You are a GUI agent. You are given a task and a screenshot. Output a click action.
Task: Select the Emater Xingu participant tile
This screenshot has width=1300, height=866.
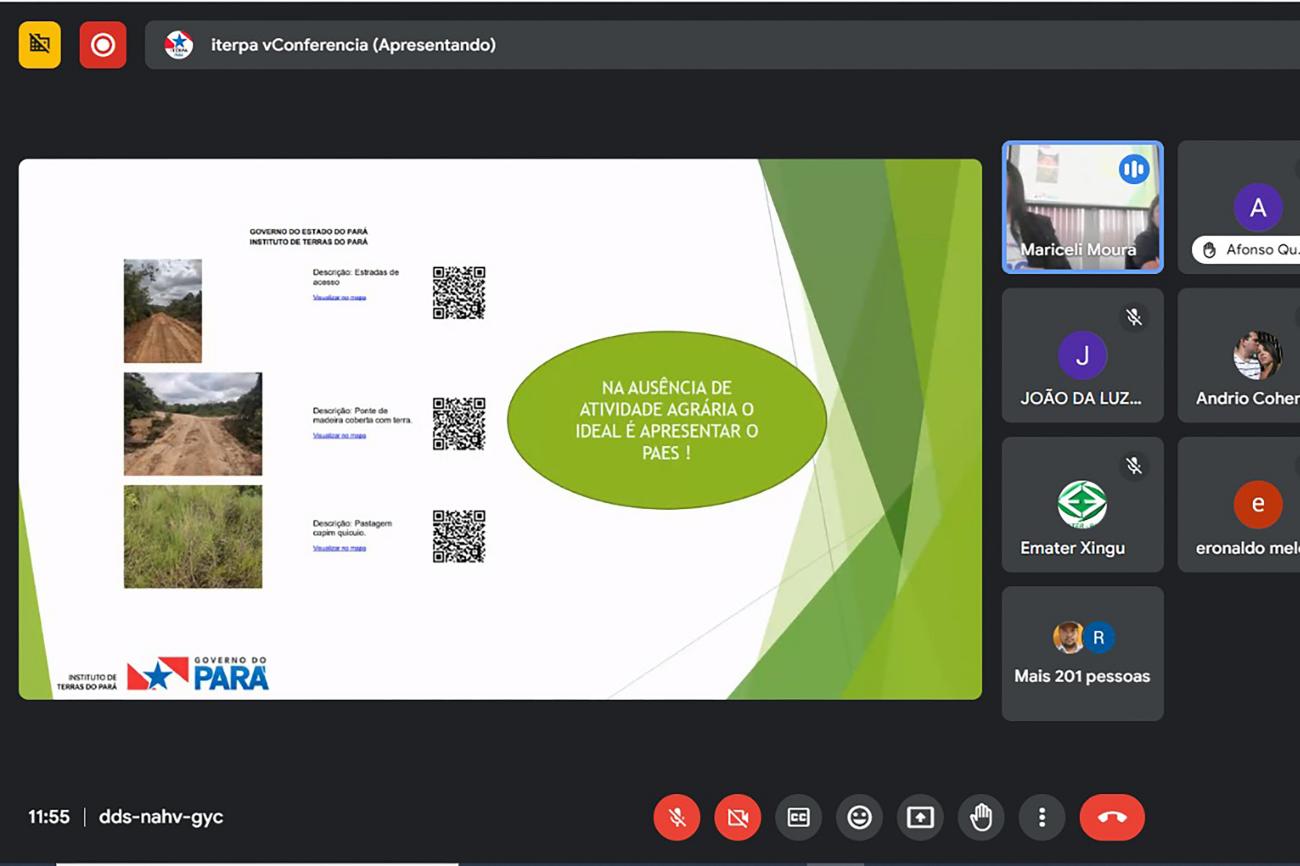coord(1082,505)
